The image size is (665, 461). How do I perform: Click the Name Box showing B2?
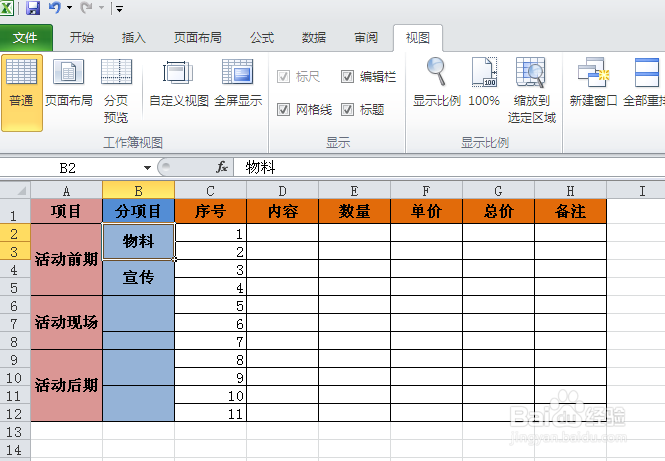tap(68, 168)
